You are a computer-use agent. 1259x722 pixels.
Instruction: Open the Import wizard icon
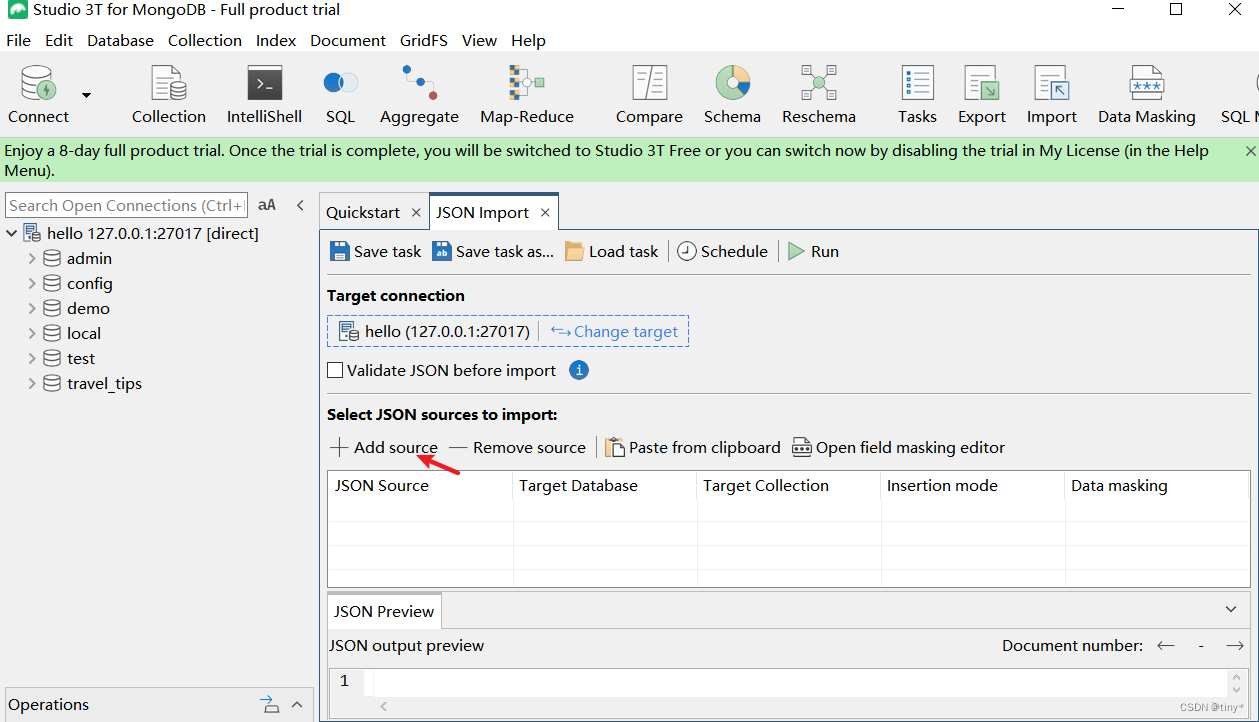(1052, 95)
